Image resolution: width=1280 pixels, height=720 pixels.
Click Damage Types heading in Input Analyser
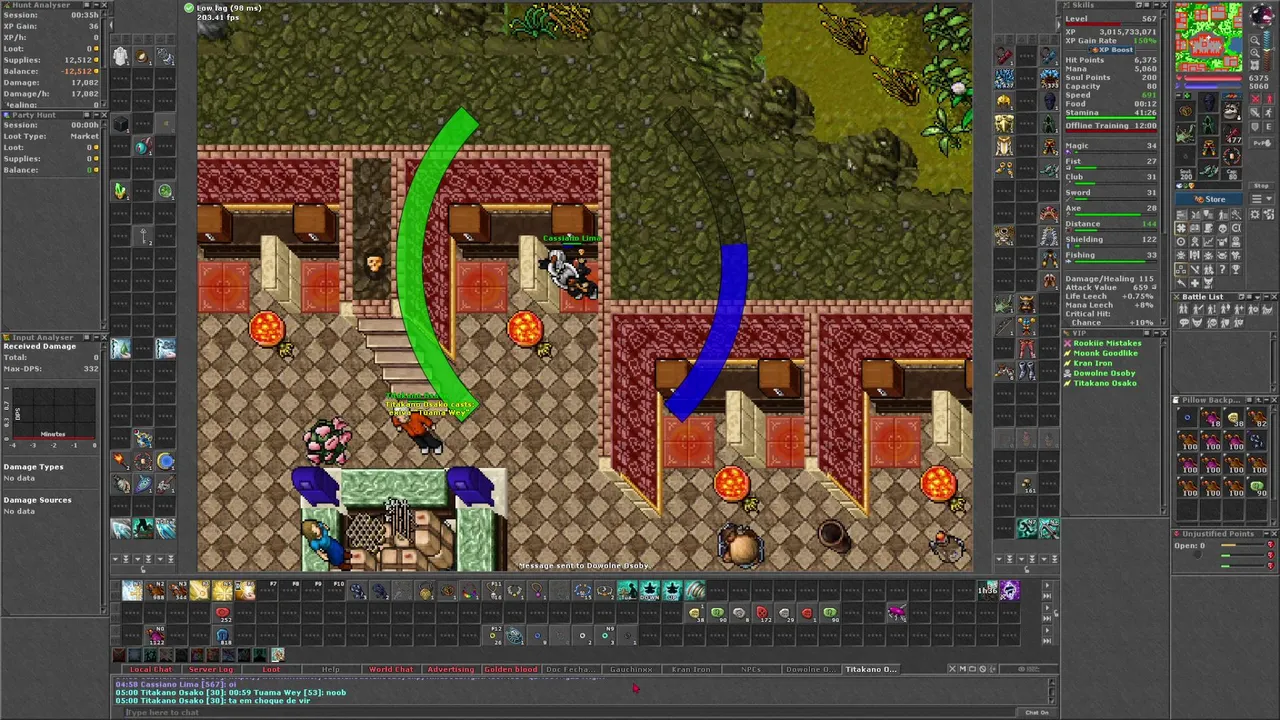point(33,467)
